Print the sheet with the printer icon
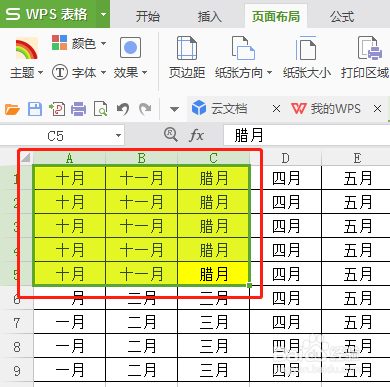This screenshot has width=390, height=387. coord(79,109)
